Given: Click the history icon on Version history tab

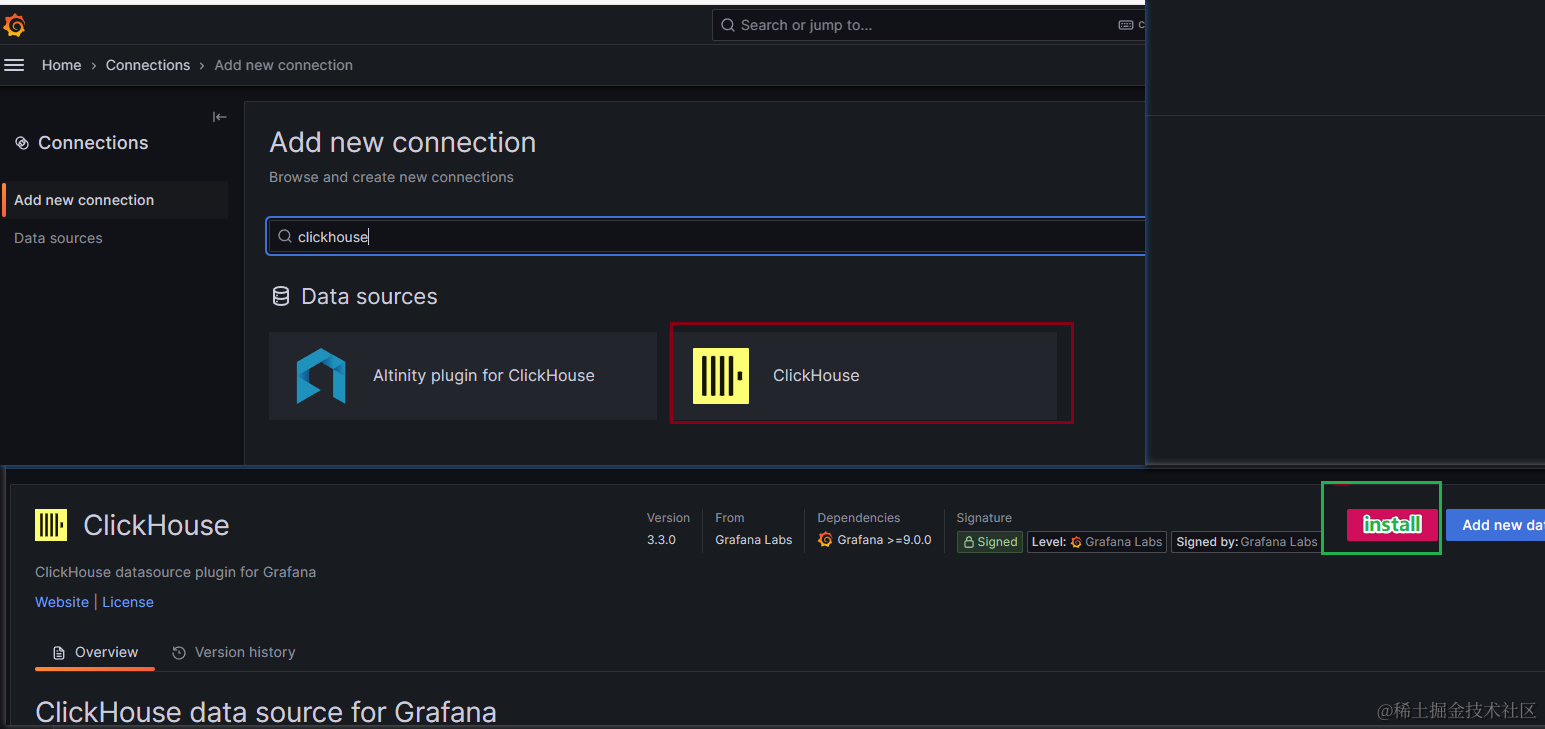Looking at the screenshot, I should 179,653.
